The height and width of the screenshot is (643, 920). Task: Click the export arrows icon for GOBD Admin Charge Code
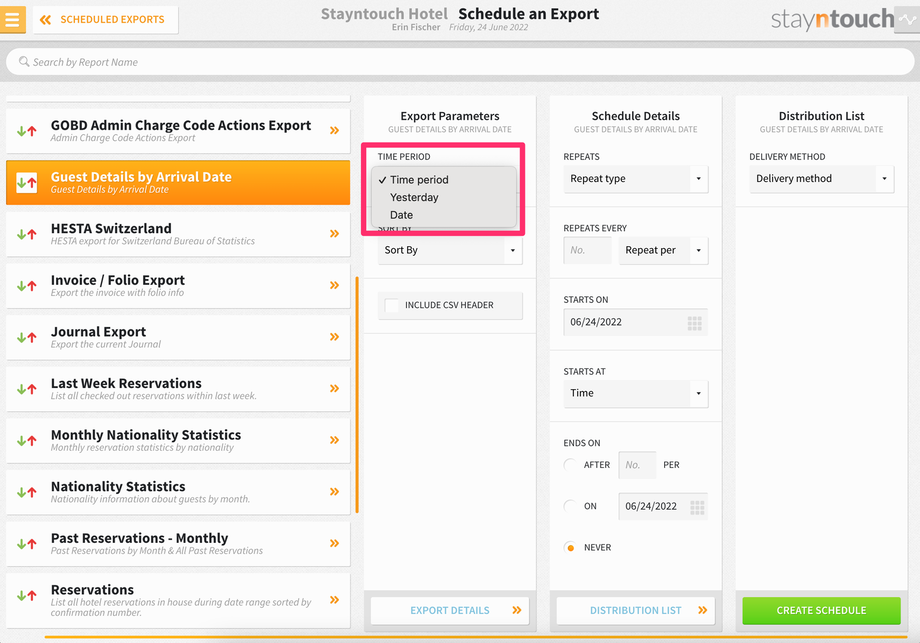26,131
